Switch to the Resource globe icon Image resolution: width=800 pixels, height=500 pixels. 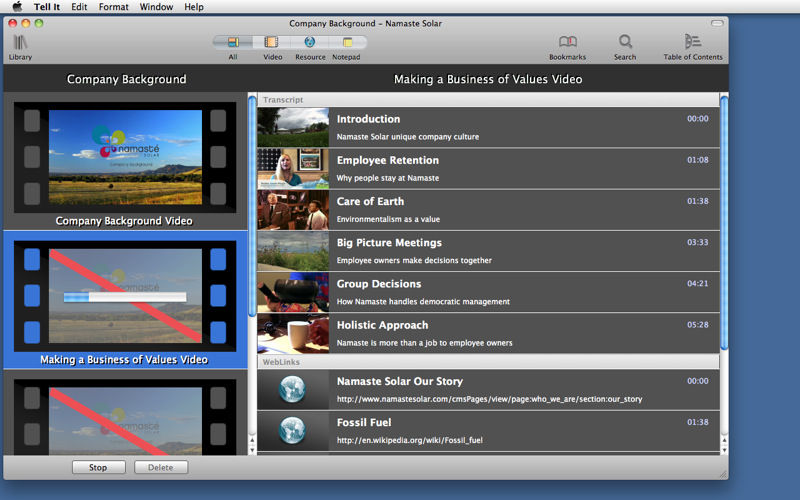tap(310, 42)
